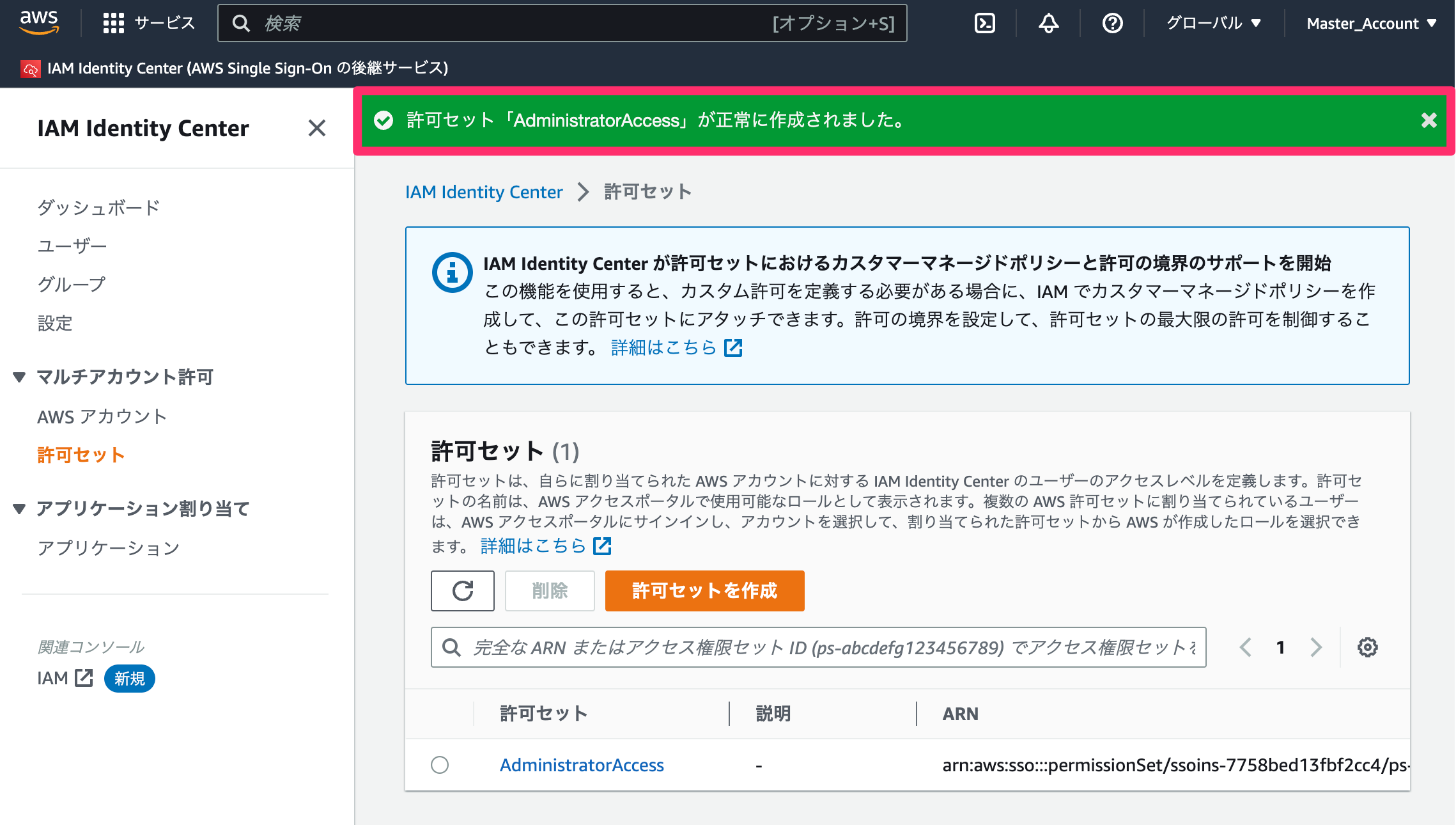Focus the permission set ARN search field
Screen dimensions: 1456x825
click(x=818, y=647)
